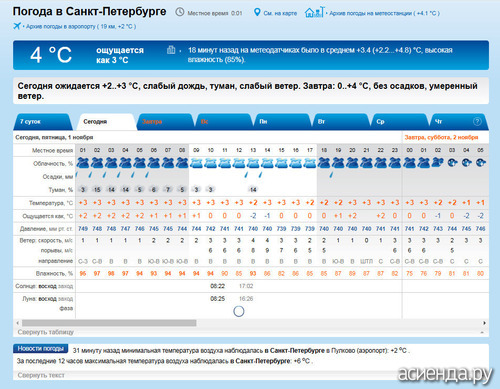The height and width of the screenshot is (389, 500).
Task: Open the Ср tab
Action: pos(399,122)
